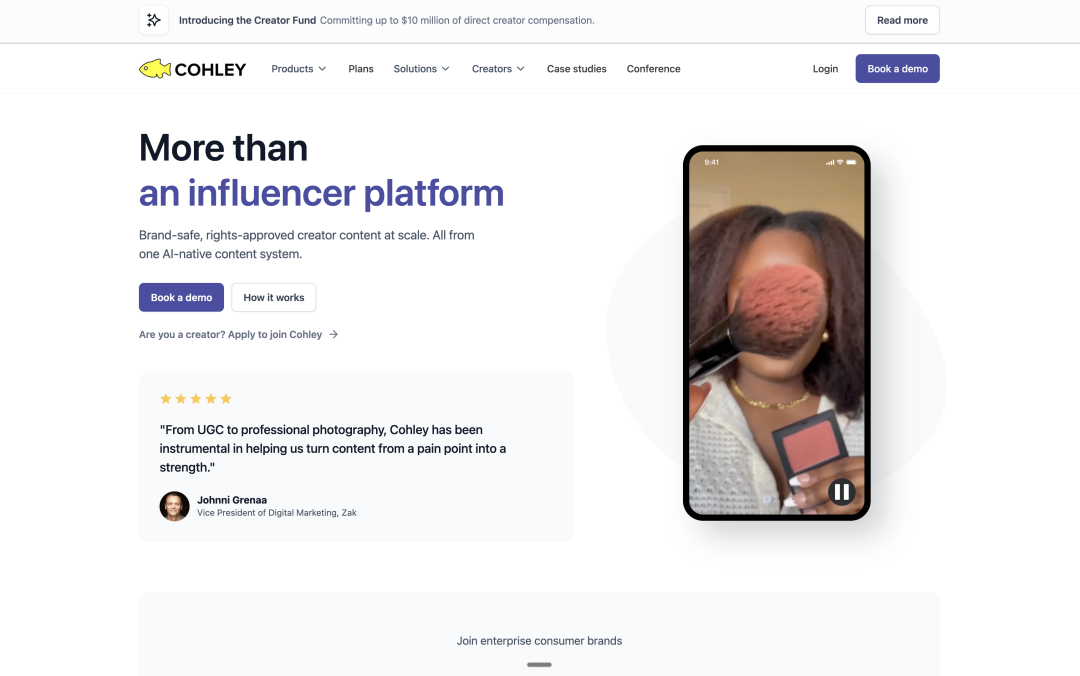Click the sparkle icon in announcement banner

point(154,20)
